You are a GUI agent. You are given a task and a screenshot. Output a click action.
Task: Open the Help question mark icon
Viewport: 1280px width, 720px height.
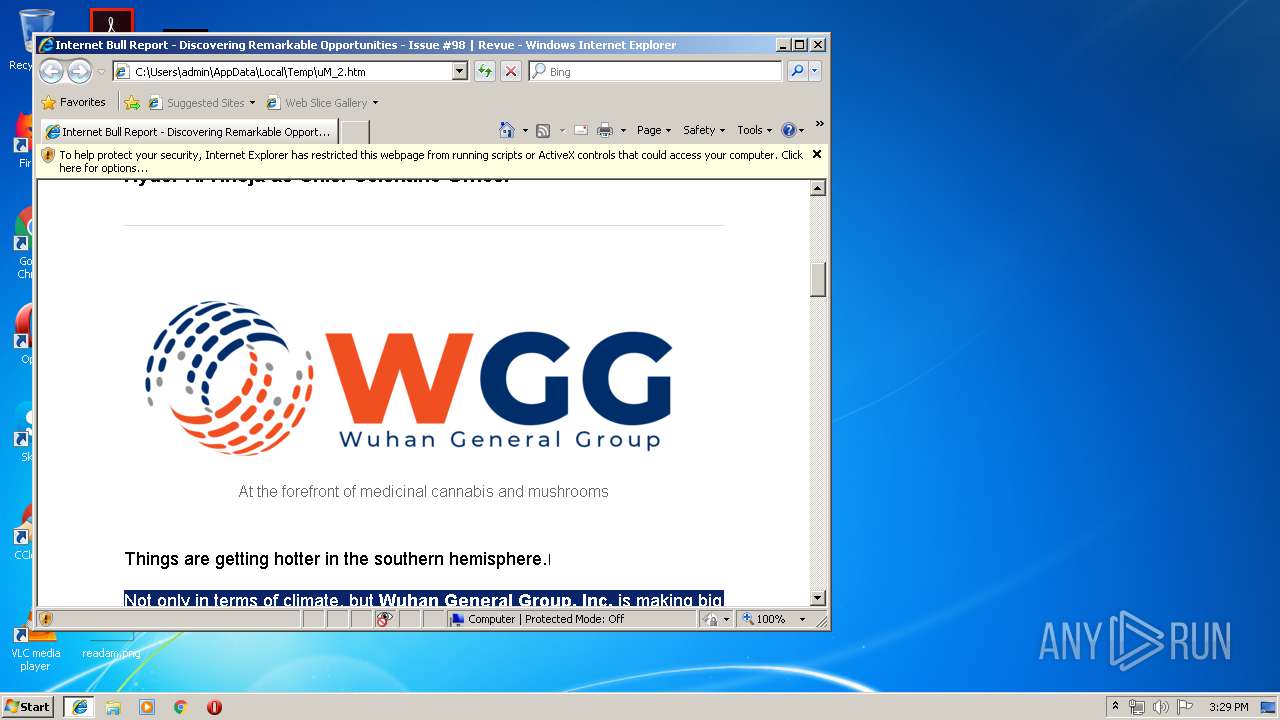[x=788, y=130]
